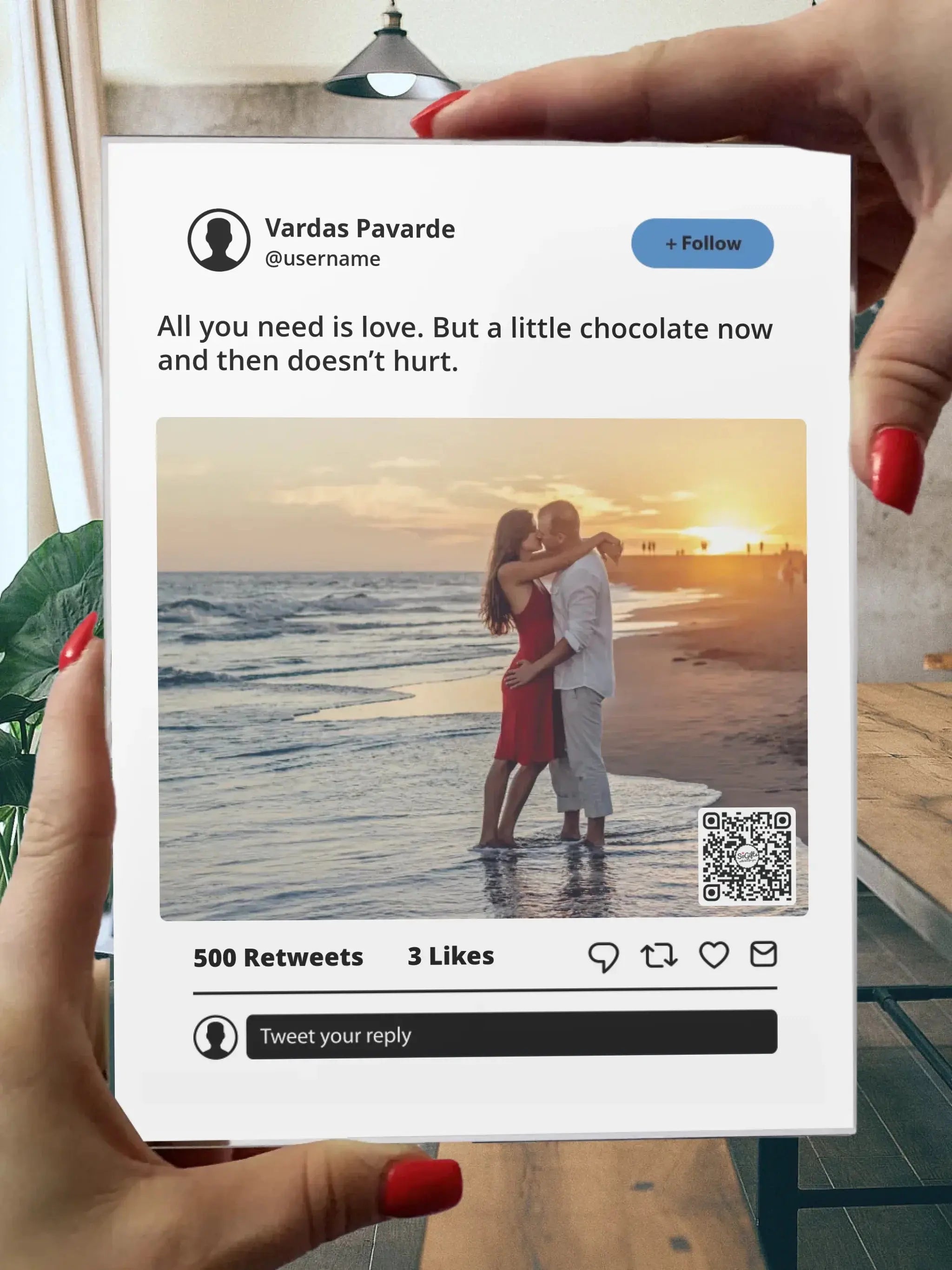Click the + Follow button
This screenshot has height=1270, width=952.
tap(702, 243)
